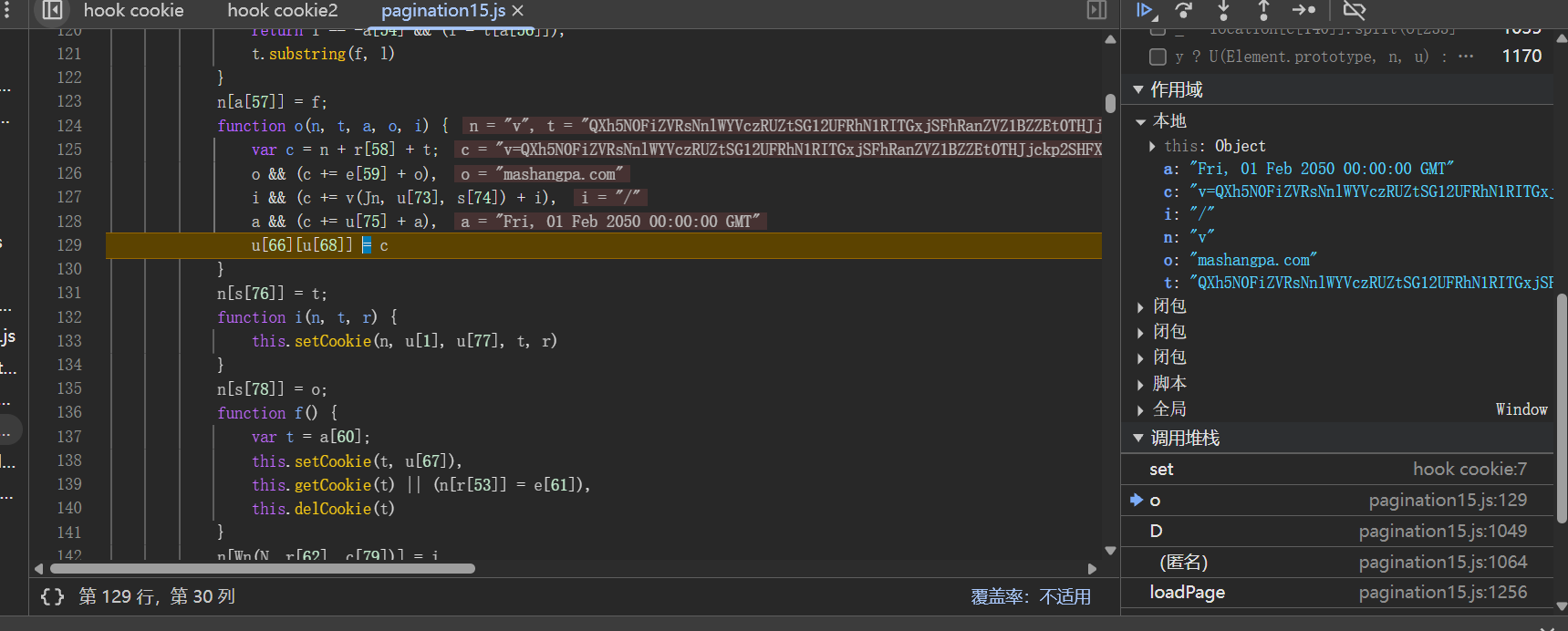This screenshot has width=1568, height=631.
Task: Collapse the 调用堆栈 call stack section
Action: pyautogui.click(x=1138, y=438)
